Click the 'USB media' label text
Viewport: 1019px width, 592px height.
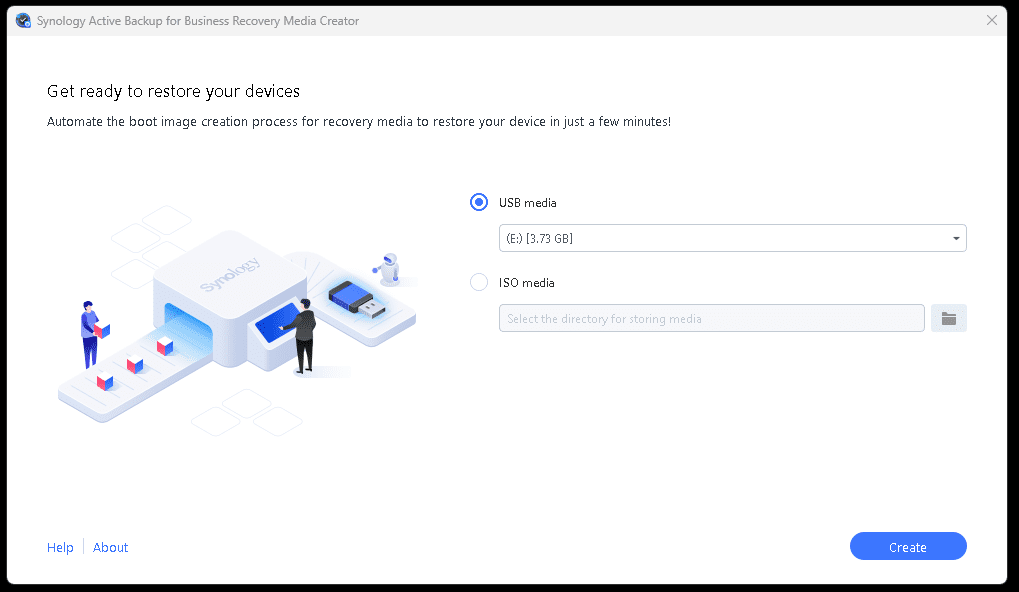click(528, 203)
